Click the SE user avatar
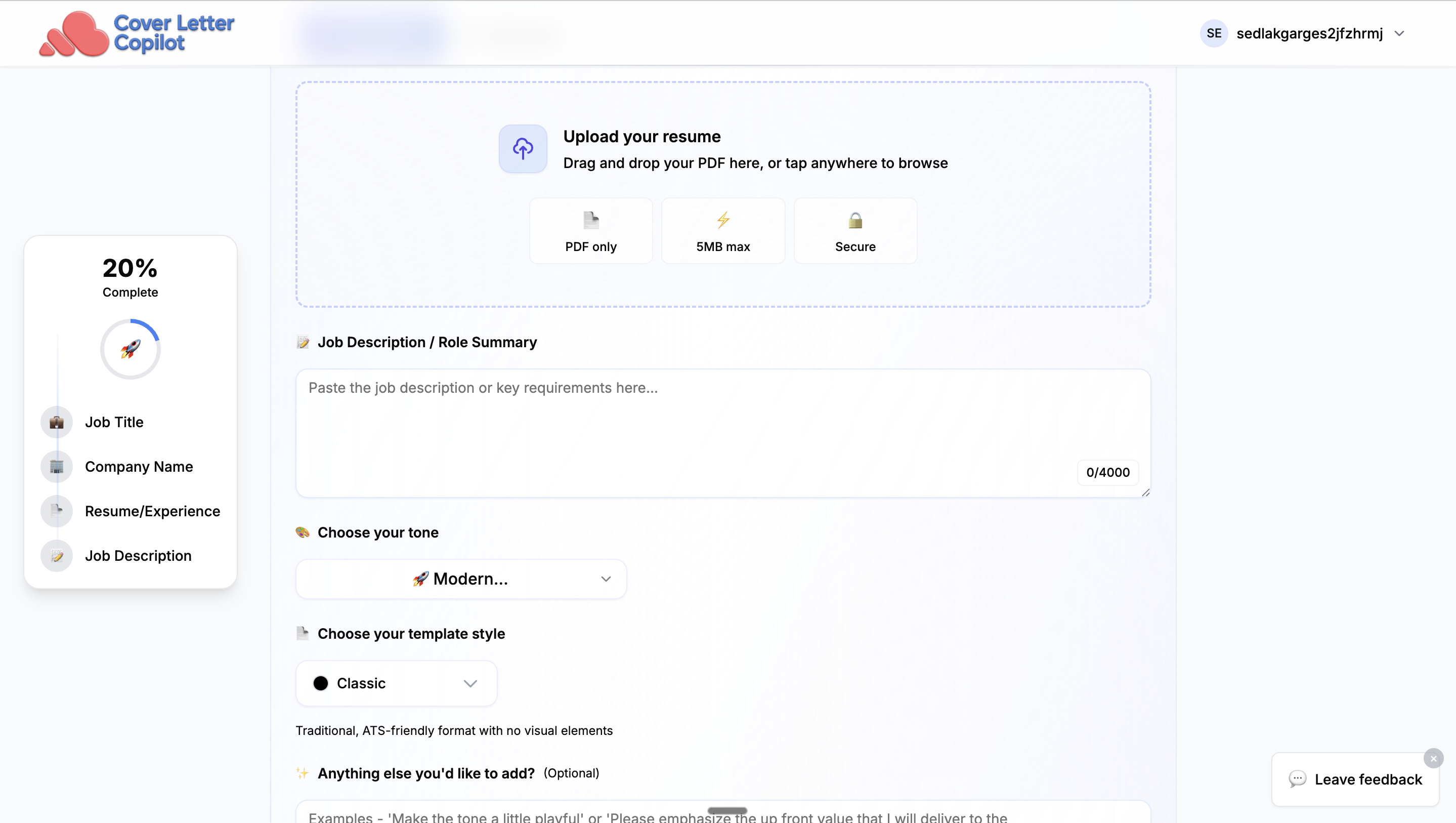This screenshot has height=823, width=1456. point(1214,33)
